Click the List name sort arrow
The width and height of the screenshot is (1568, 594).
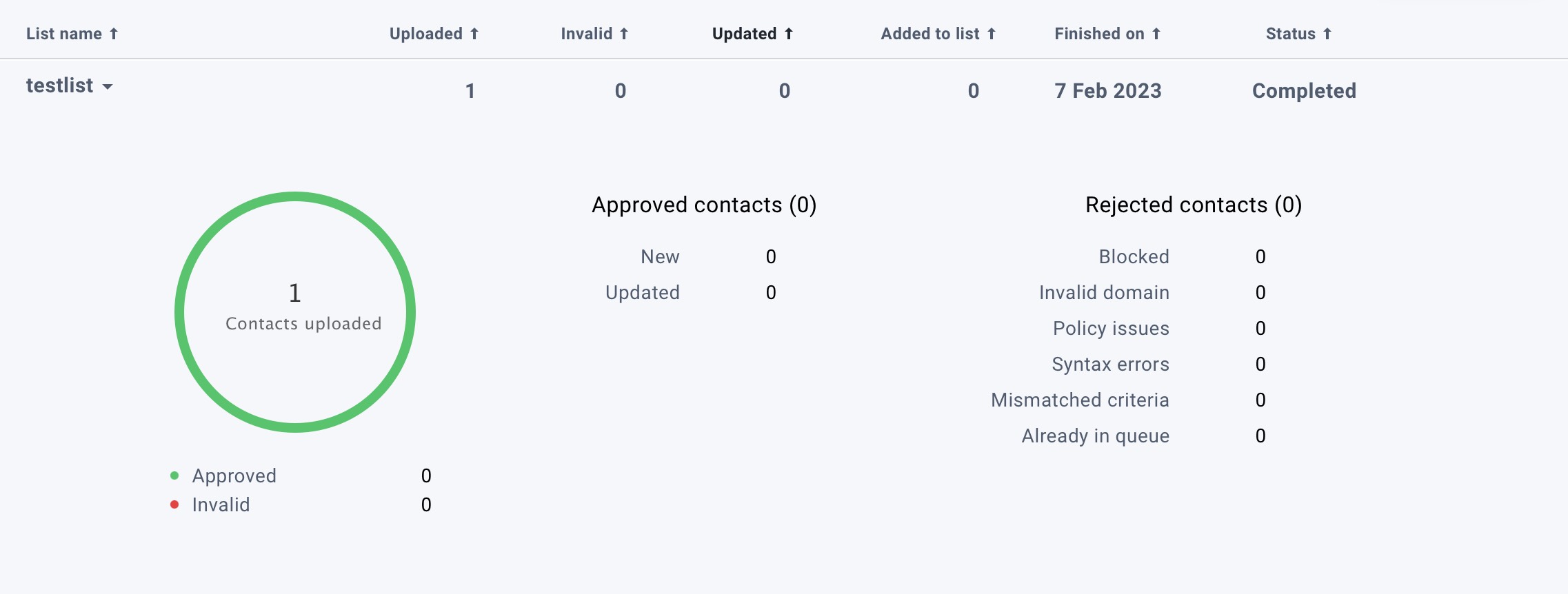tap(114, 33)
